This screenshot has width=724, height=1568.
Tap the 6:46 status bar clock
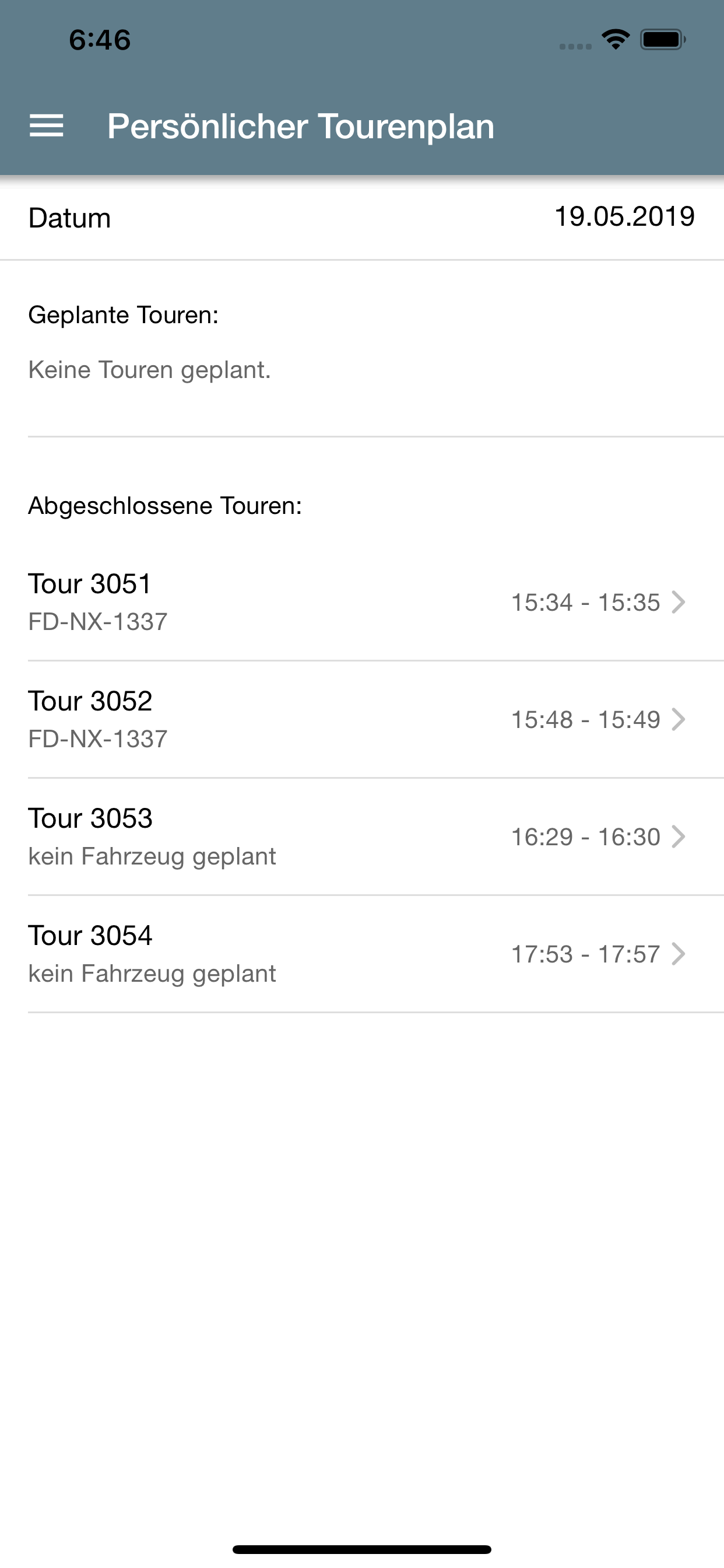(x=100, y=40)
